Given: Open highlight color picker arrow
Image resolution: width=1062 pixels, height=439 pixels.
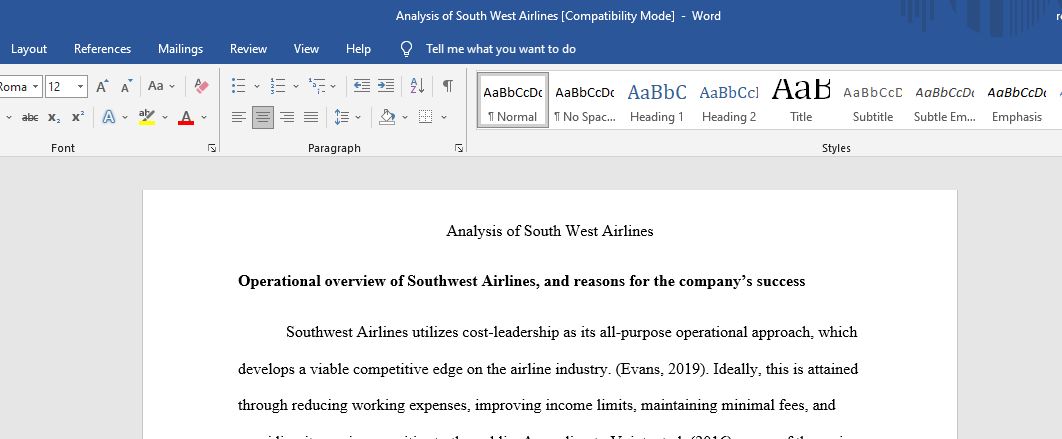Looking at the screenshot, I should pyautogui.click(x=165, y=117).
